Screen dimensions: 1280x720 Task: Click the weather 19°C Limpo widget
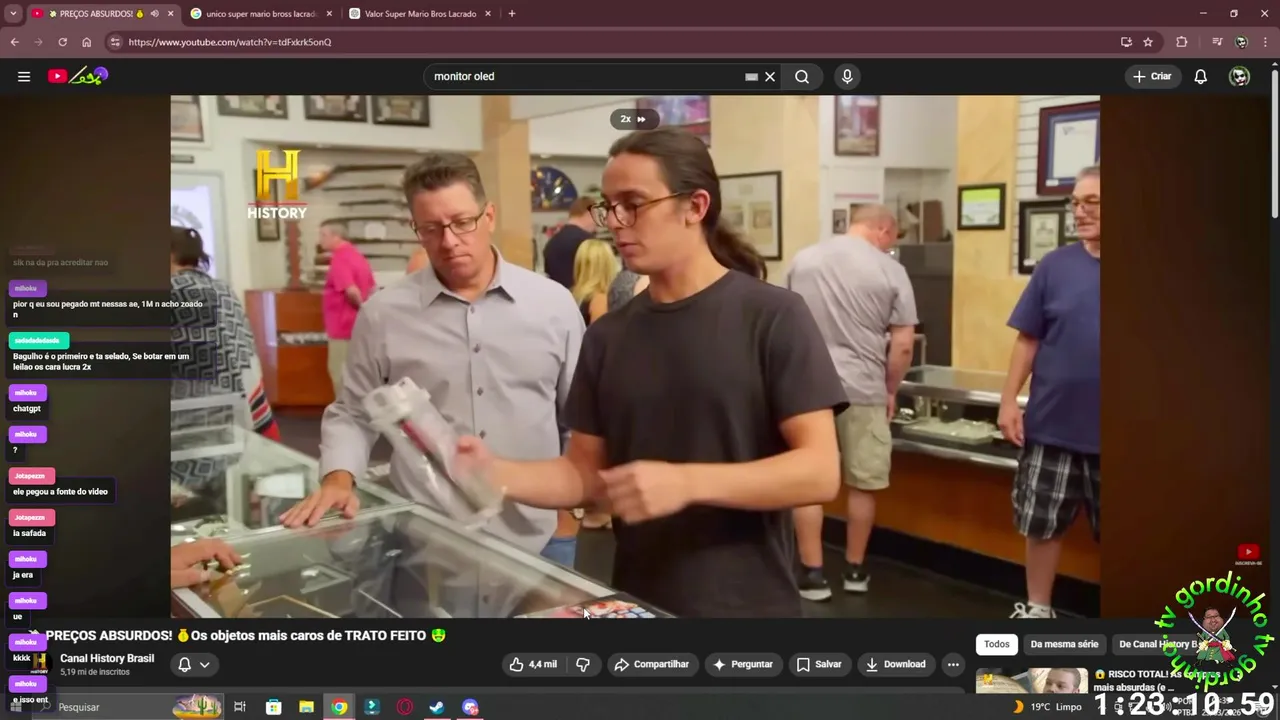(x=1048, y=706)
